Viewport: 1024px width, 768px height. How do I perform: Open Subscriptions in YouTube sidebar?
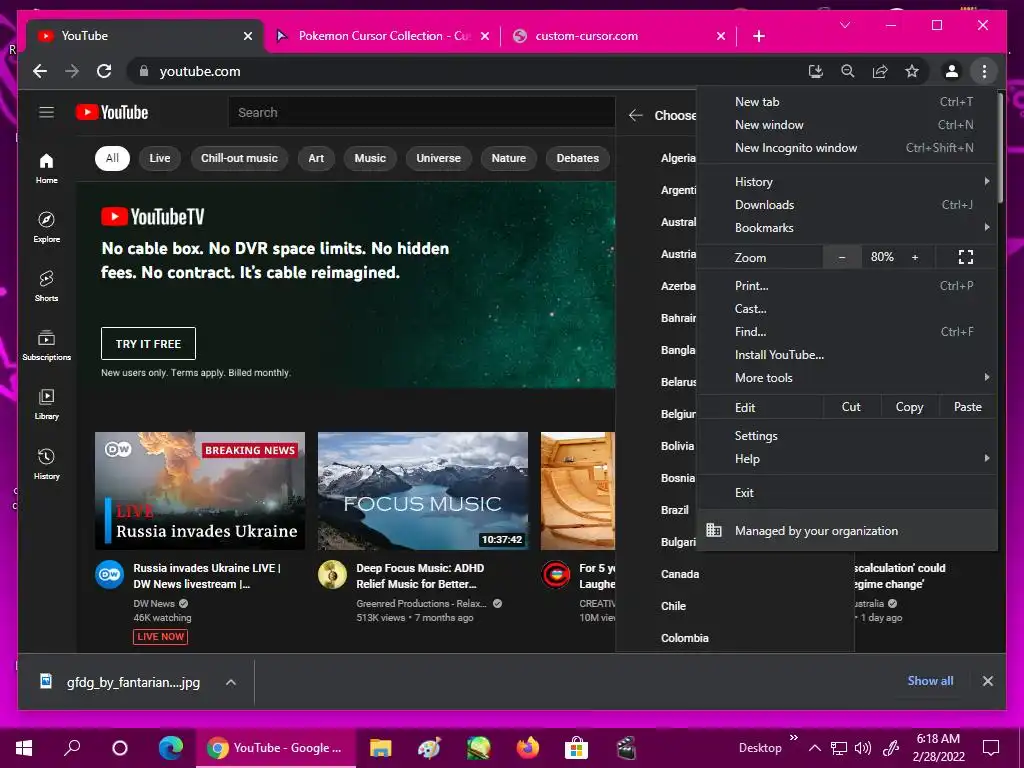coord(46,345)
